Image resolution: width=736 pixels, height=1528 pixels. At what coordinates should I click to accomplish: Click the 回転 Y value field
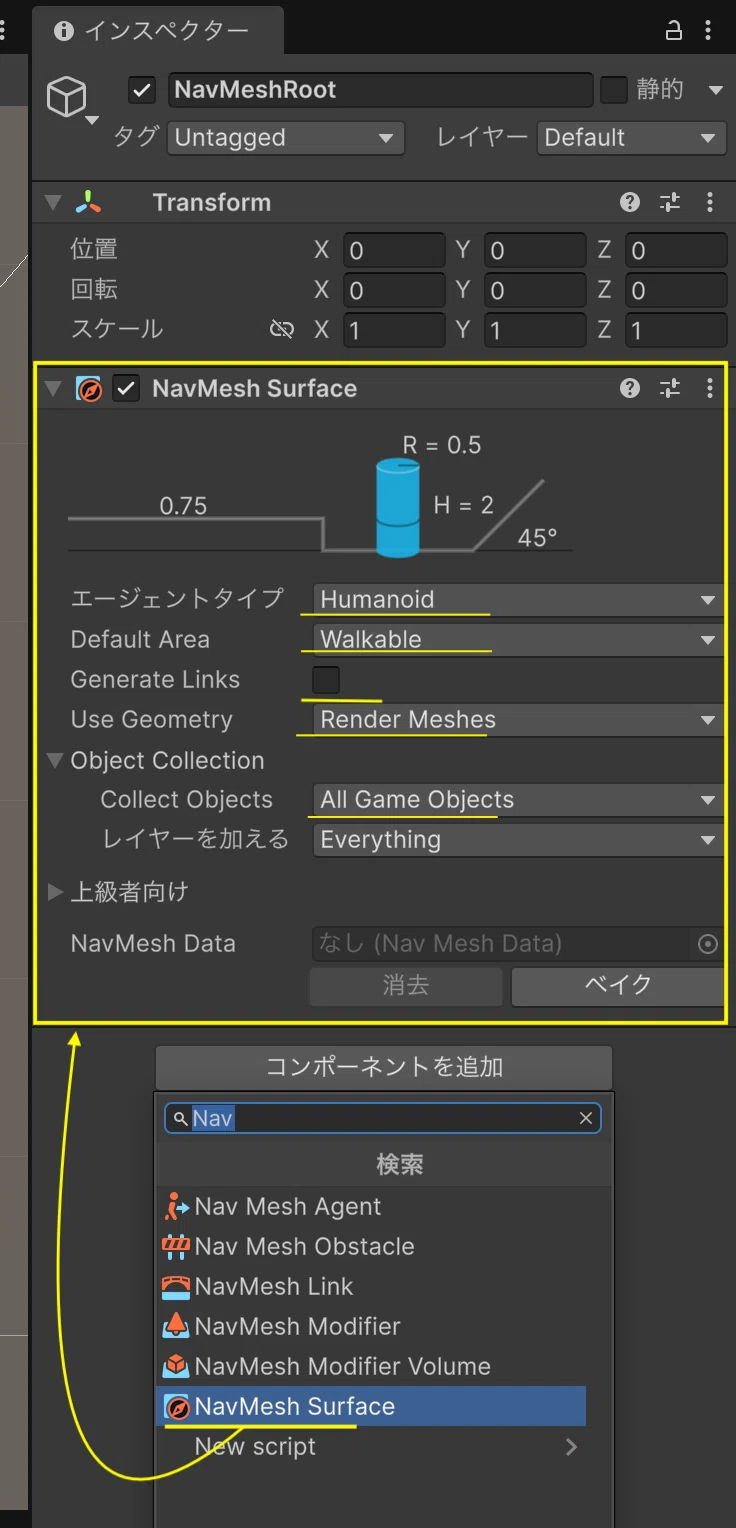[x=535, y=290]
